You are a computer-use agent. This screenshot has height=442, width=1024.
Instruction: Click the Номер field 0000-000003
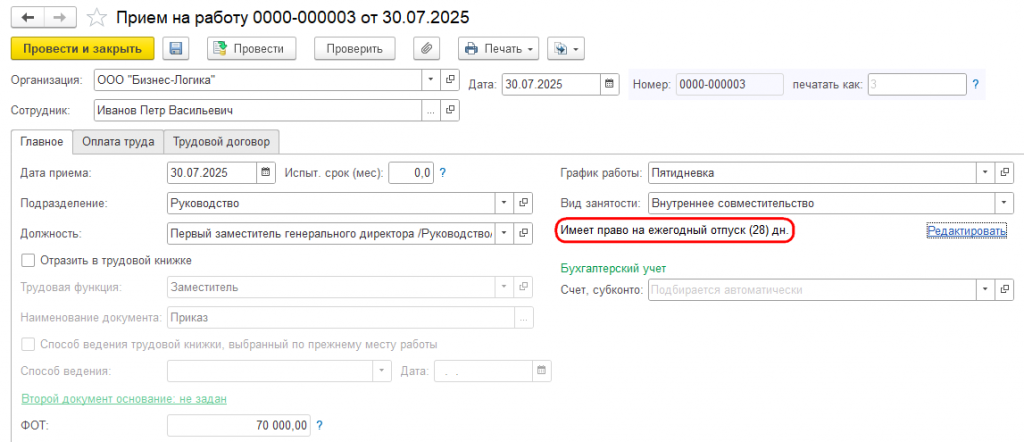pos(729,84)
